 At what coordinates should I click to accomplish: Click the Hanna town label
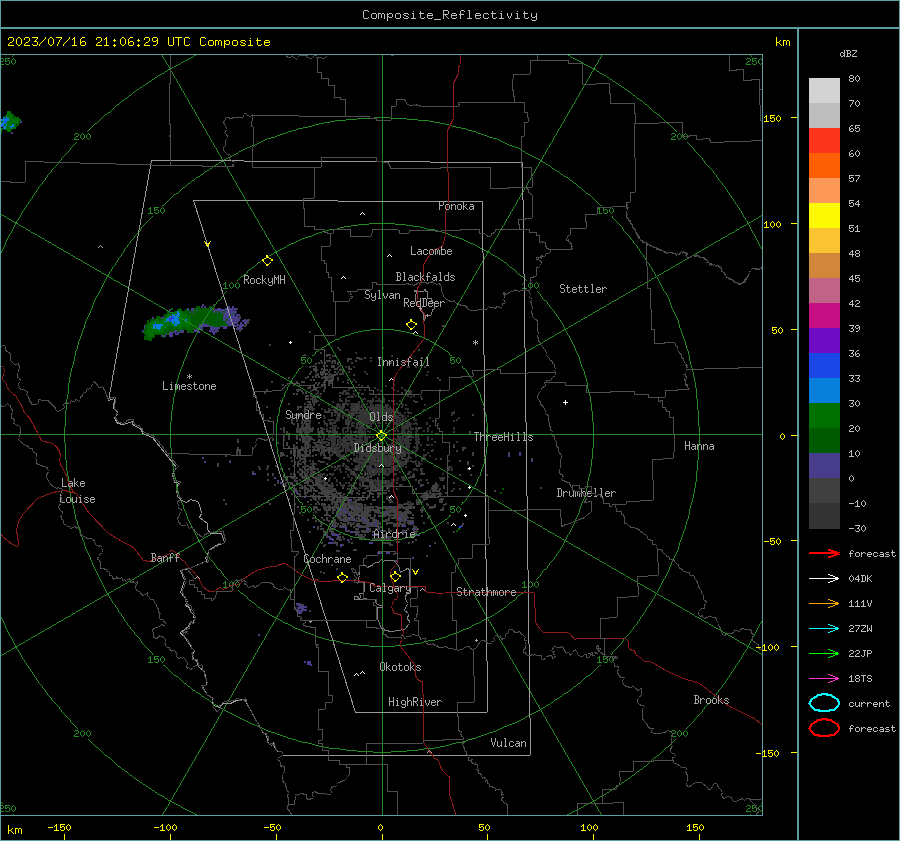699,446
